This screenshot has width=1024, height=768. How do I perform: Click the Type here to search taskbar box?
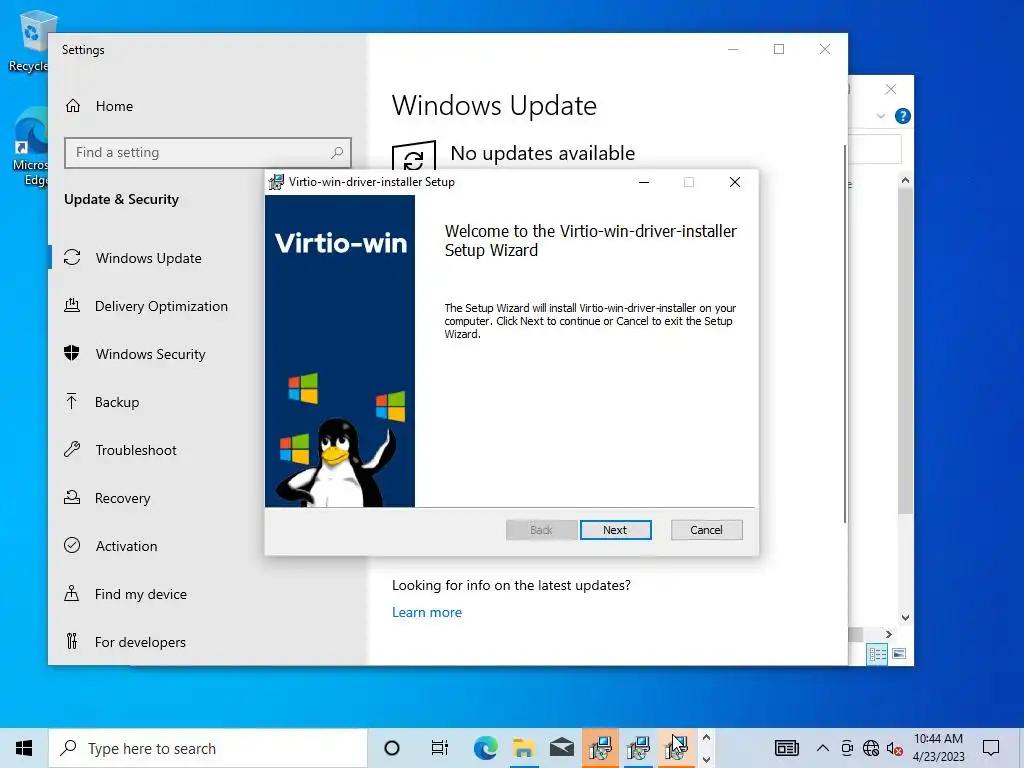tap(208, 748)
